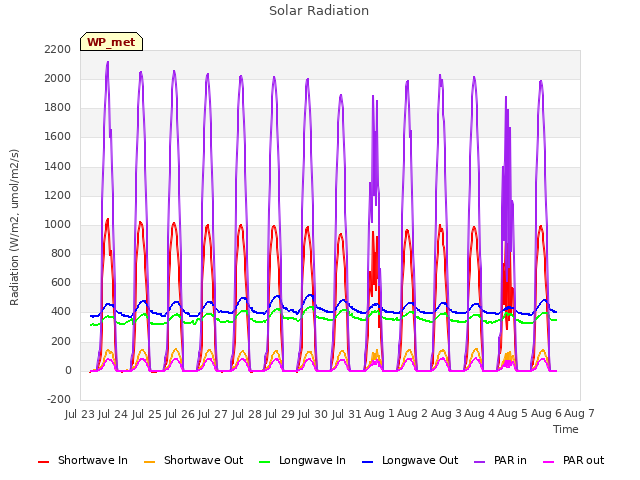Screen dimensions: 640x480
Task: Click the 800 y-axis tick label
Action: [x=61, y=254]
